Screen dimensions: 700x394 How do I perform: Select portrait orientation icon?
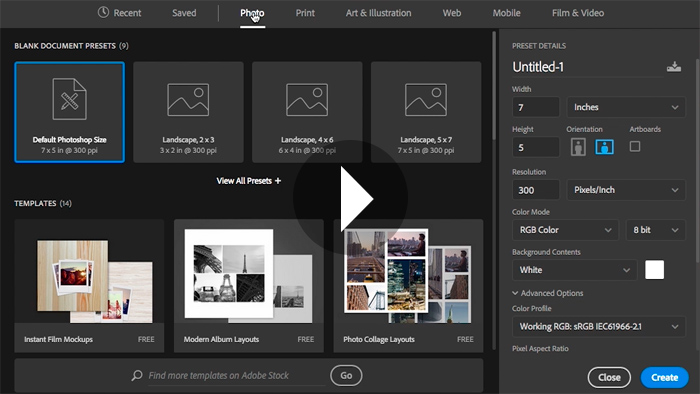(x=578, y=147)
